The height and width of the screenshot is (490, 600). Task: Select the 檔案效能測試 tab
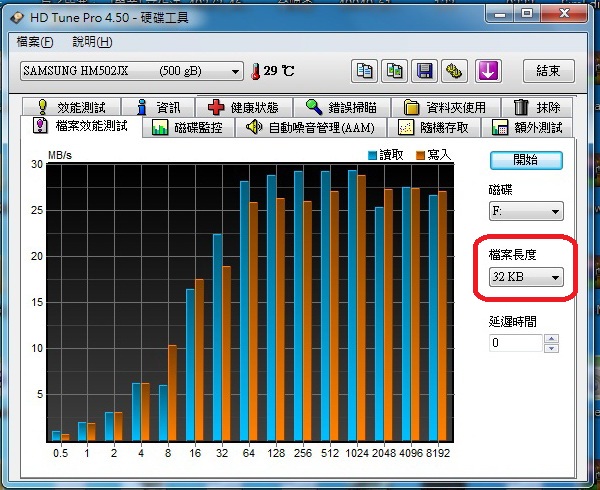[81, 126]
